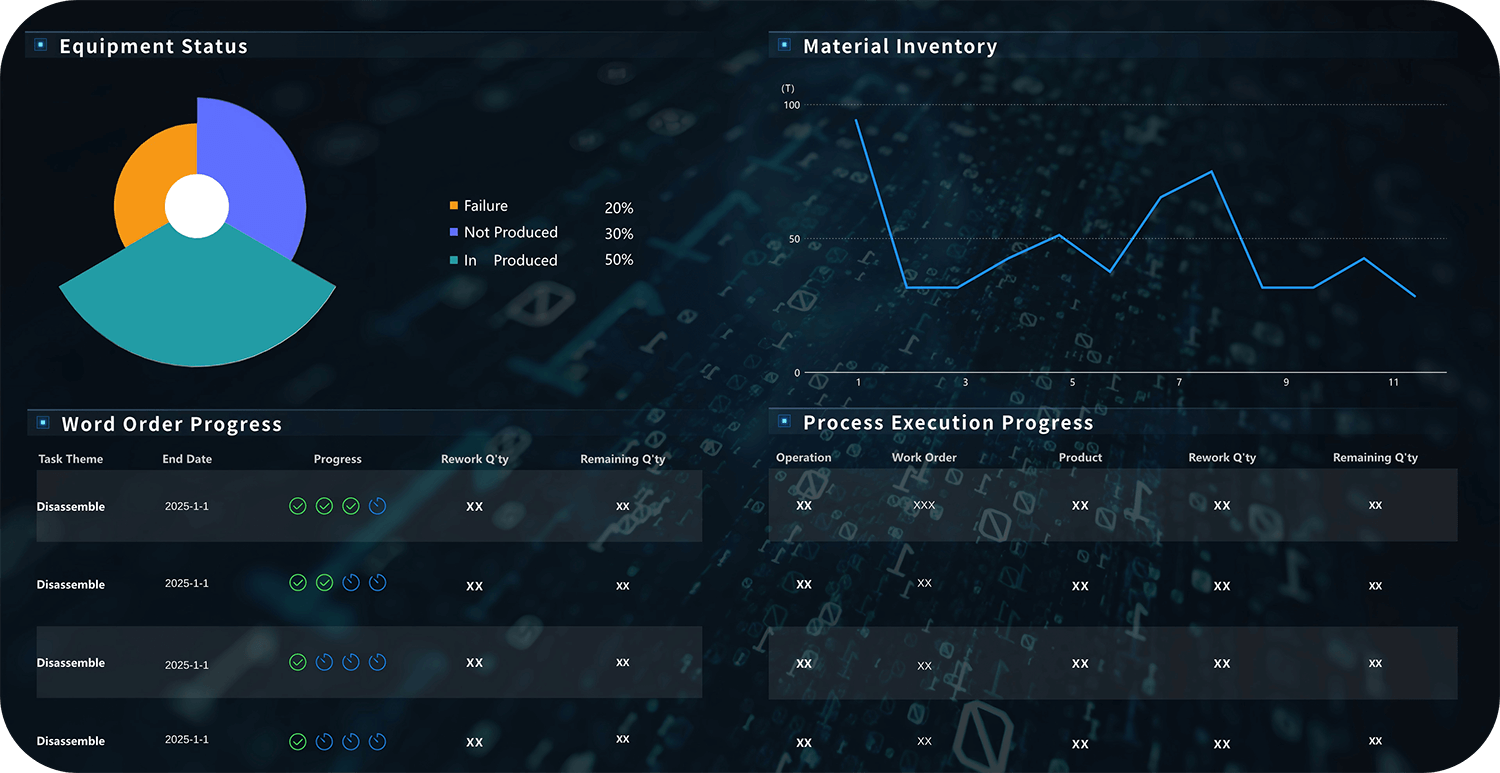Click the Work Order column header
Screen dimensions: 1500x773
(x=924, y=457)
